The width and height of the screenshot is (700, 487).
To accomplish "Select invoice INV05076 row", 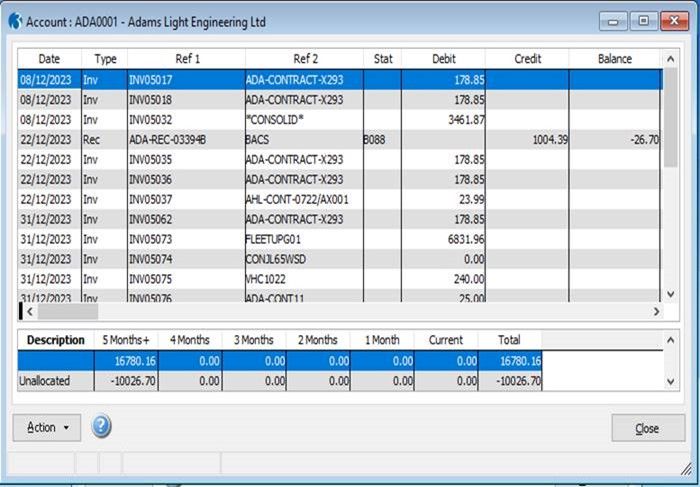I will [x=340, y=296].
